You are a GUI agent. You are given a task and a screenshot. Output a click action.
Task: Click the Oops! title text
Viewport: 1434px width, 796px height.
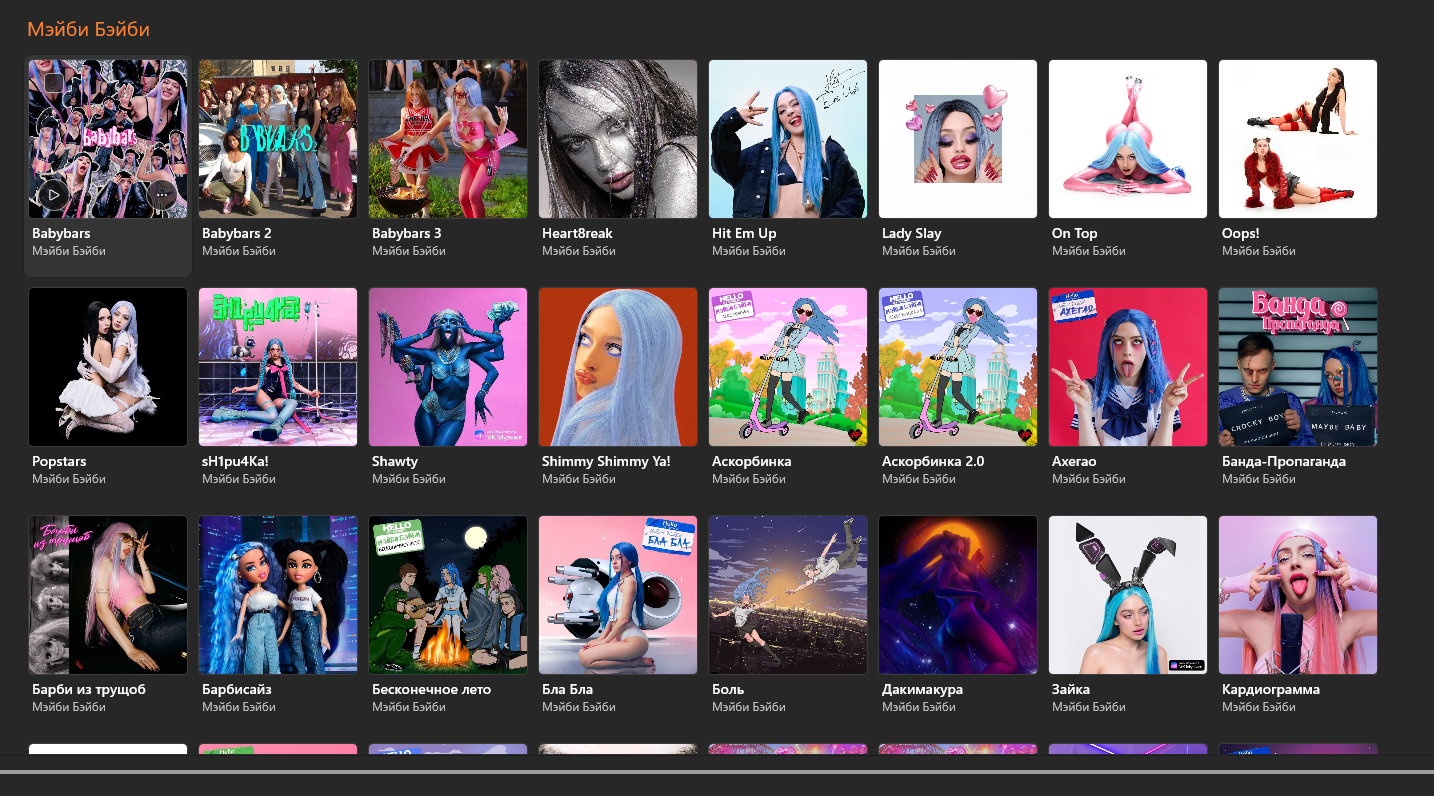point(1242,233)
